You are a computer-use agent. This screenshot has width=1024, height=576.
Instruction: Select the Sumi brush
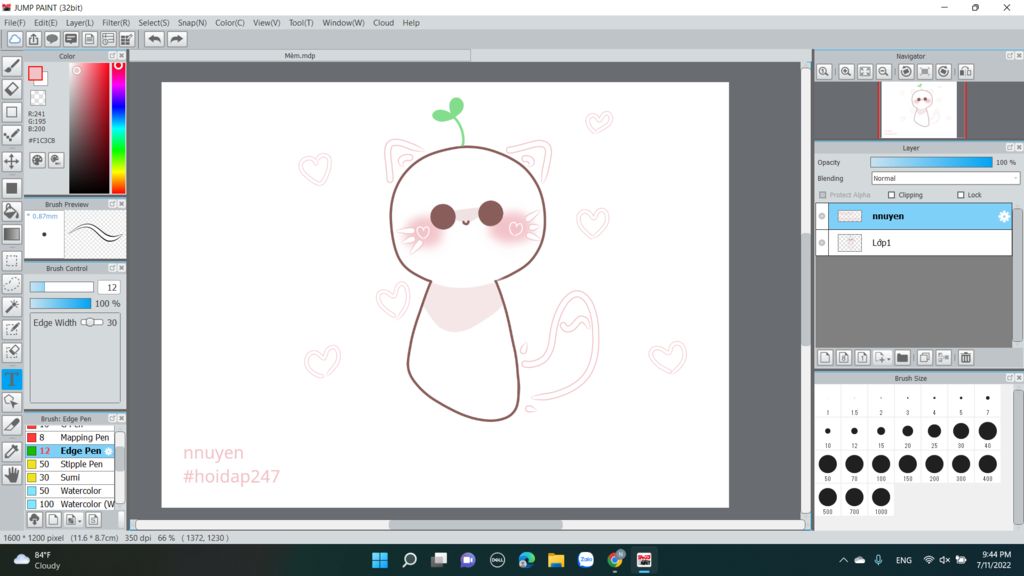pos(71,477)
